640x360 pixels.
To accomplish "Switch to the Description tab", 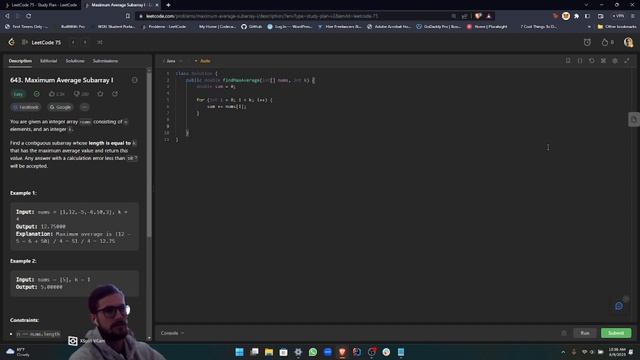I will (x=20, y=61).
